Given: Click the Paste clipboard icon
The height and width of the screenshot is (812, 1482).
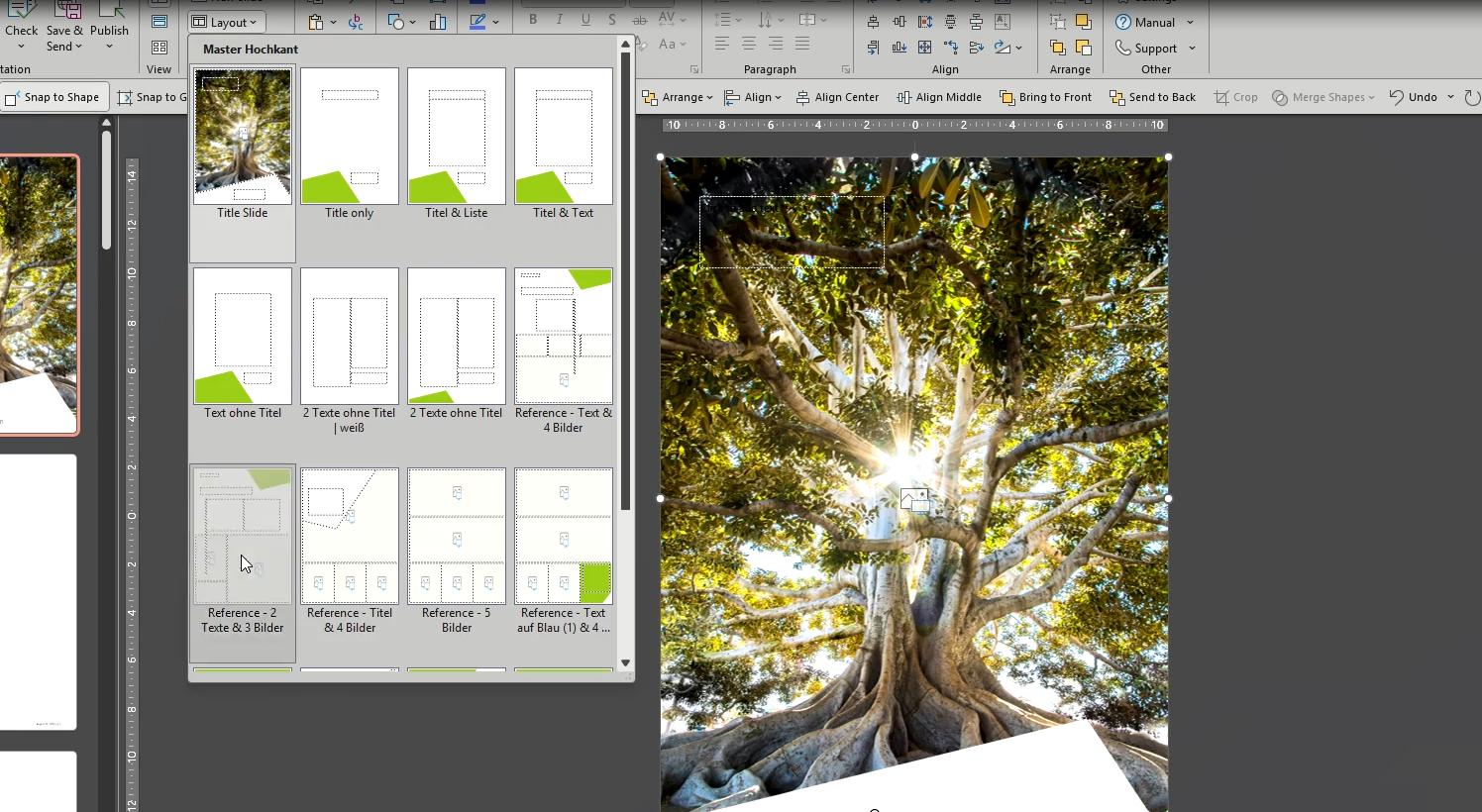Looking at the screenshot, I should point(316,22).
